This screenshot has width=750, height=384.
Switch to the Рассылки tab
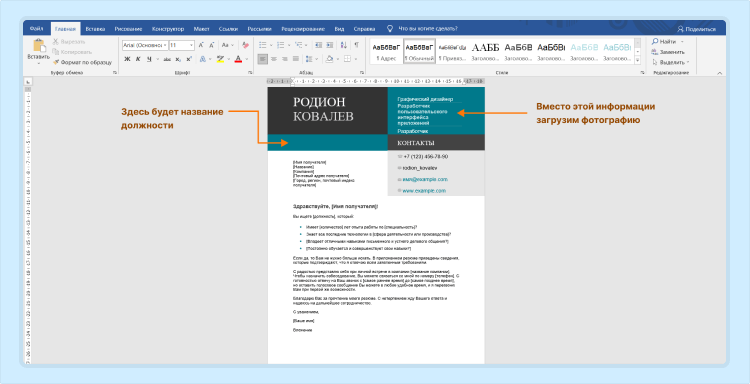(x=260, y=29)
